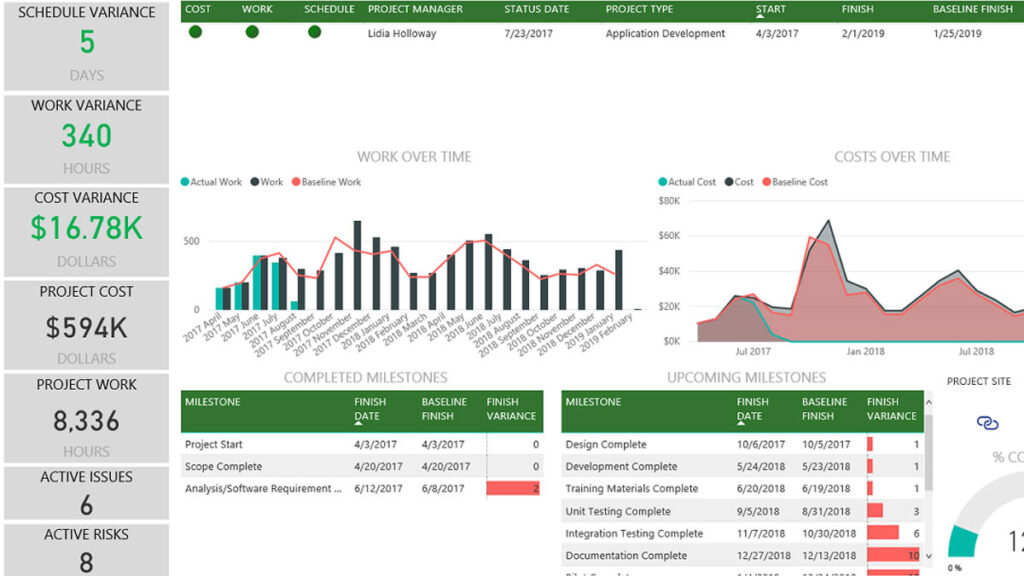Image resolution: width=1024 pixels, height=576 pixels.
Task: Select the dark Cost legend marker
Action: click(729, 182)
